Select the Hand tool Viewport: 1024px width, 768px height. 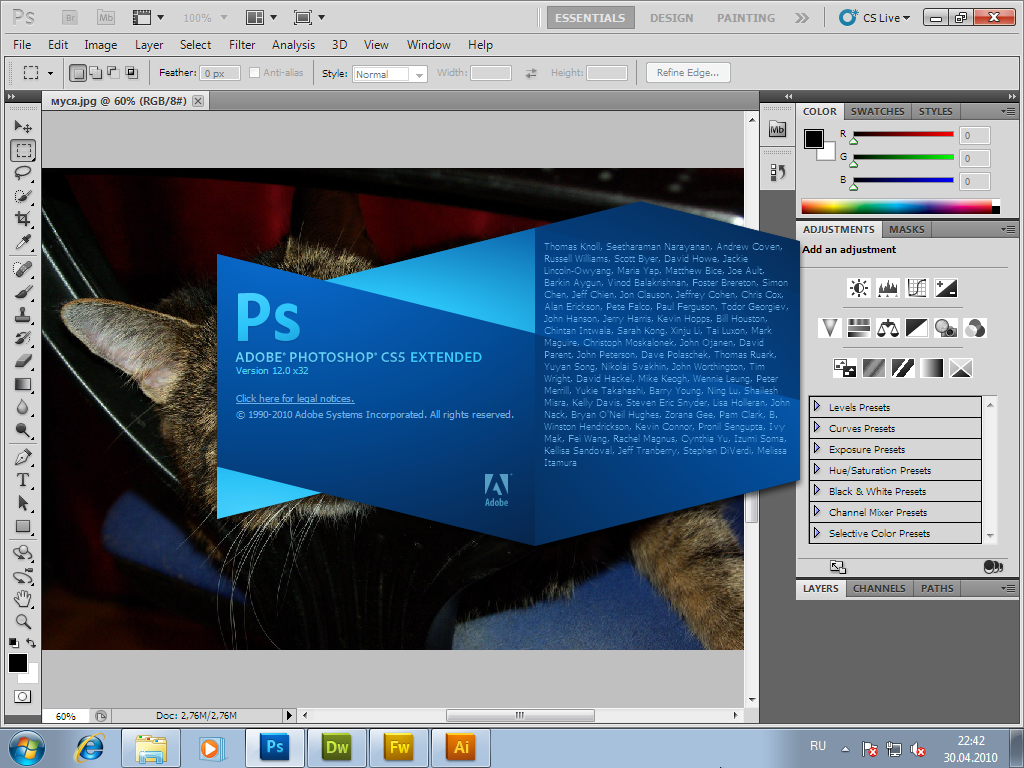pos(22,598)
